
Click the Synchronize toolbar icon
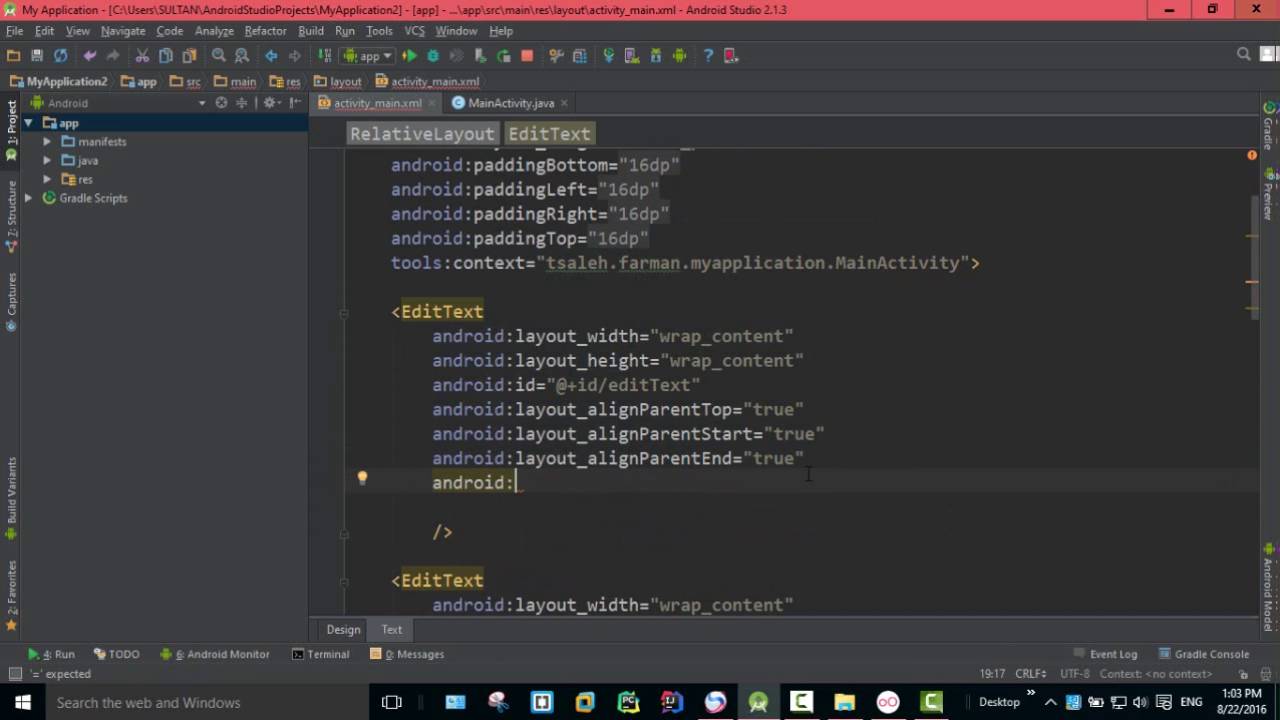tap(61, 56)
